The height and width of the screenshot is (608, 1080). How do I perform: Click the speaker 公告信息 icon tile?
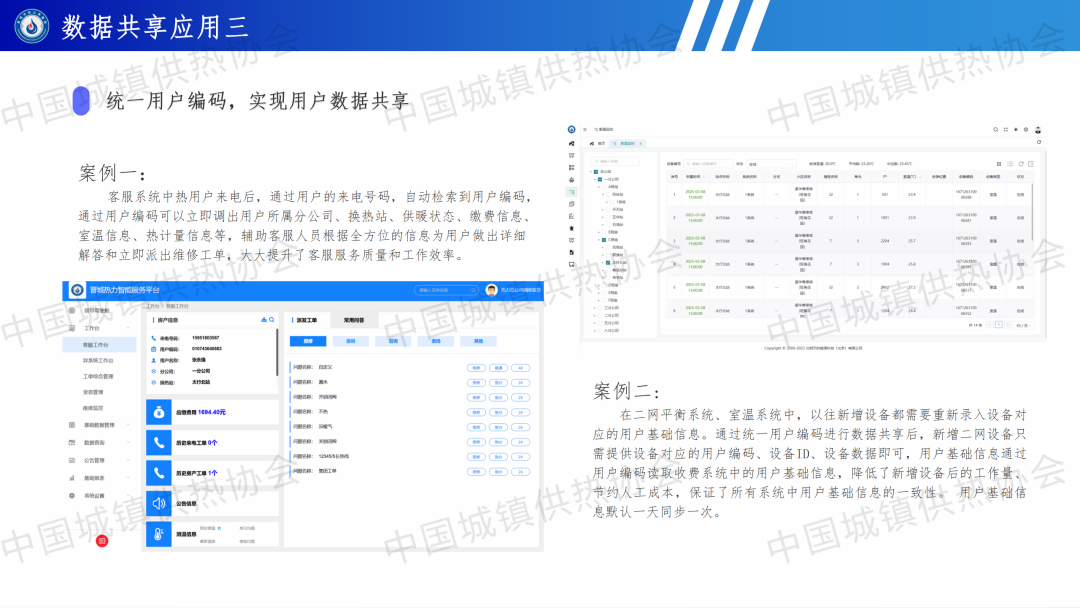158,504
